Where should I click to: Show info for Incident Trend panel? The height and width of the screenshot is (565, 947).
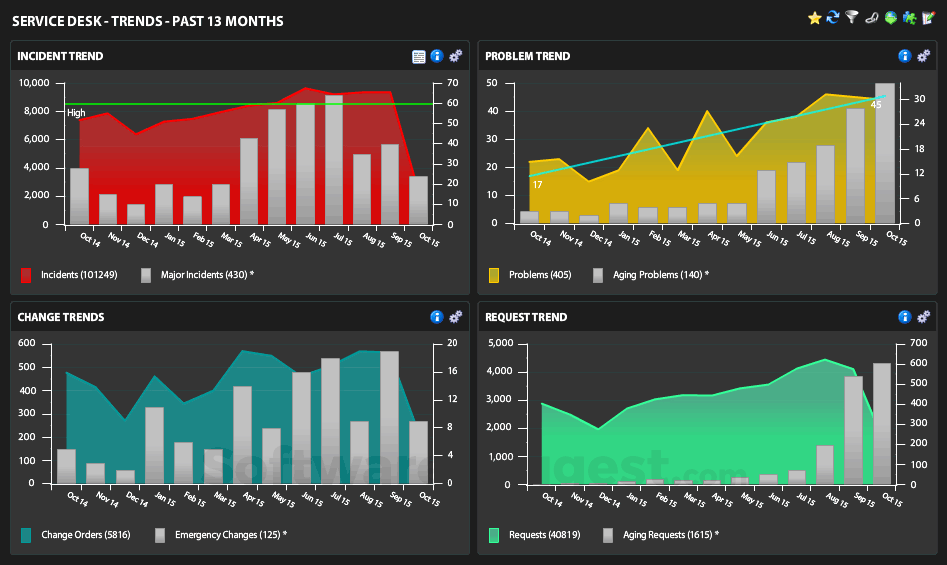pyautogui.click(x=437, y=56)
